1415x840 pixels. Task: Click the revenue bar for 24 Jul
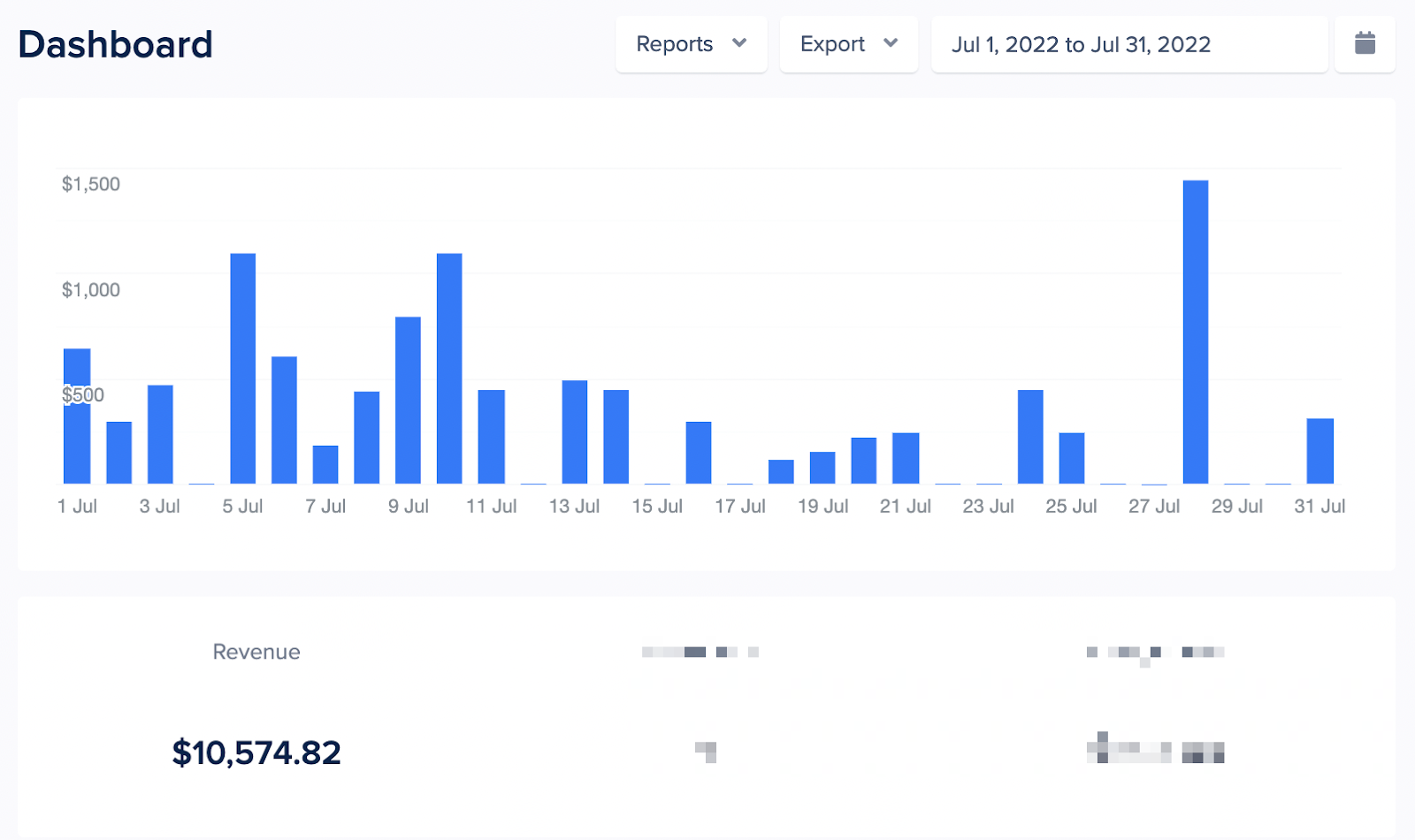(x=1031, y=438)
